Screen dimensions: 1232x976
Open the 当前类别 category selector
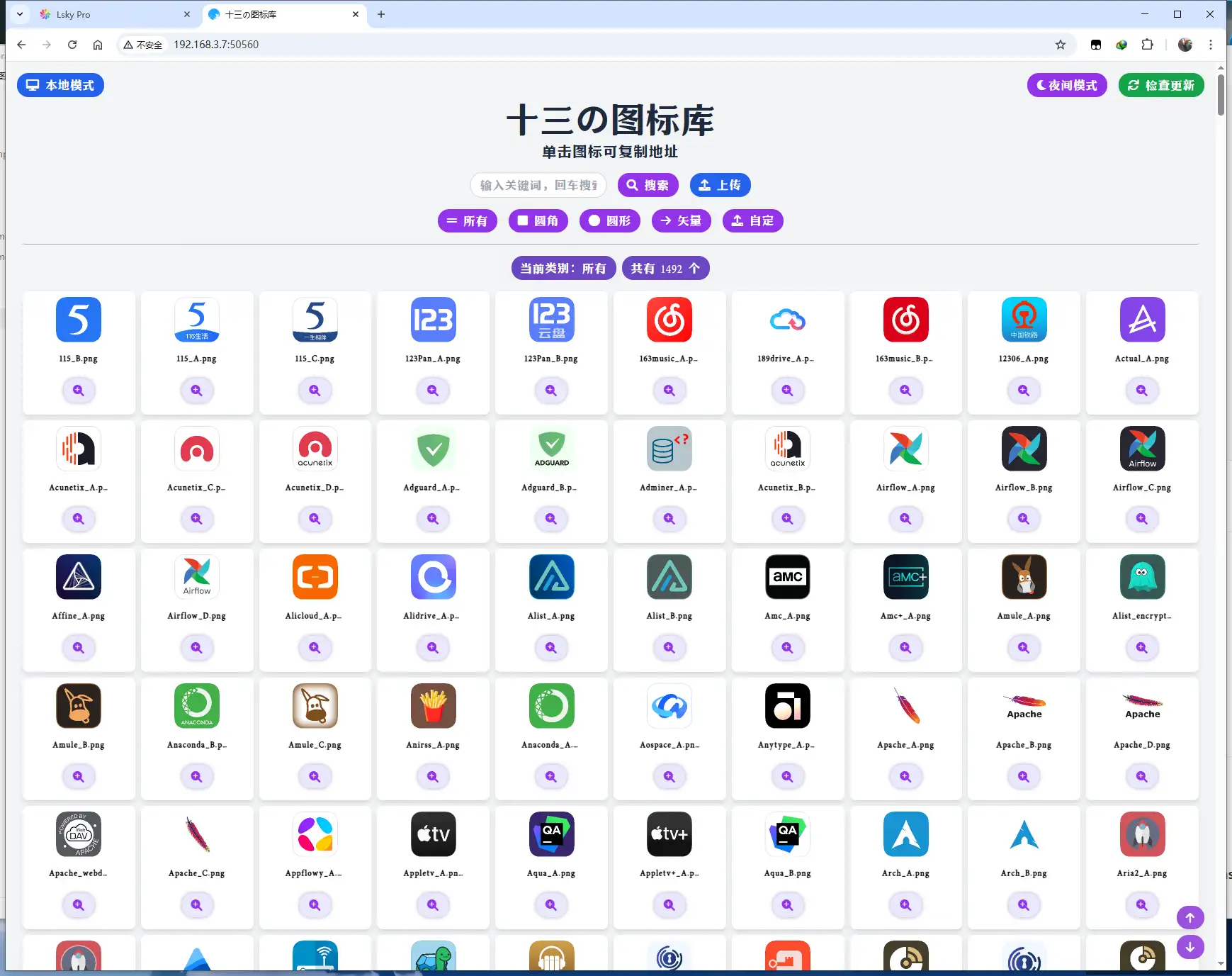563,268
